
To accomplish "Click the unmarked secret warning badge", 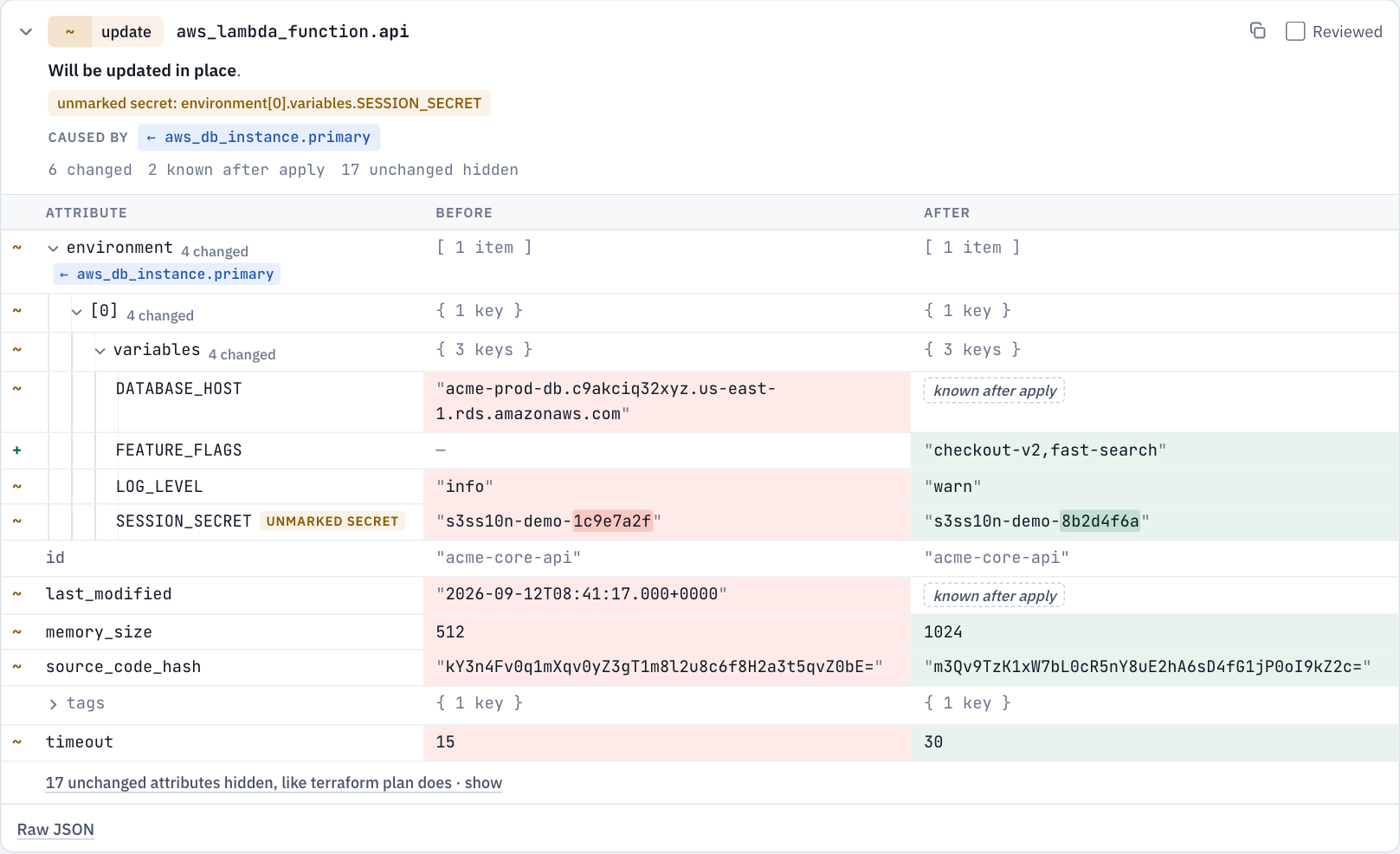I will [x=269, y=103].
